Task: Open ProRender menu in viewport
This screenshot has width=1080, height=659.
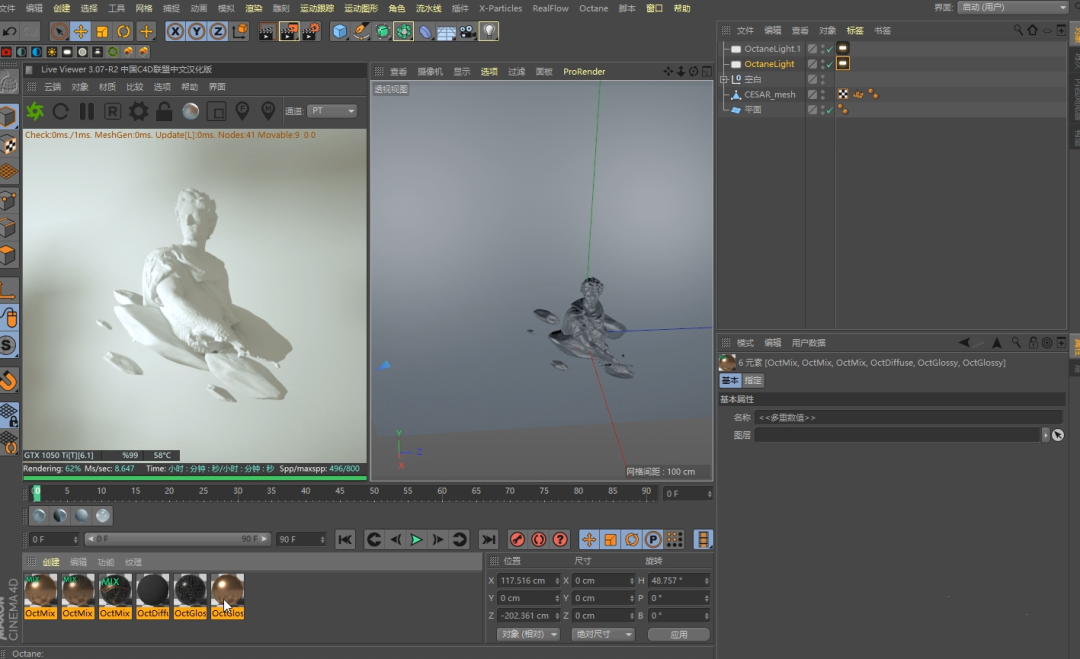Action: [584, 72]
